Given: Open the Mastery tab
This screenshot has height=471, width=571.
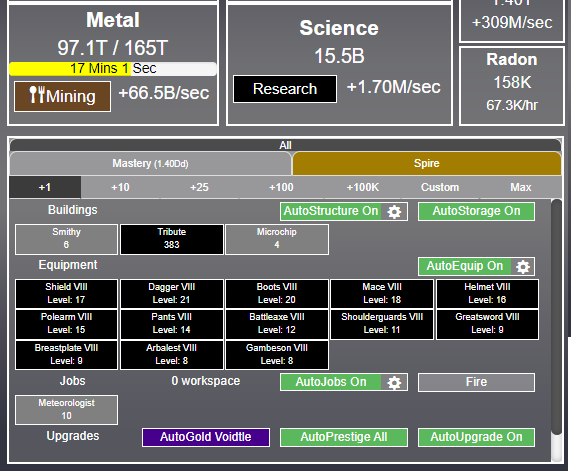Looking at the screenshot, I should coord(150,163).
